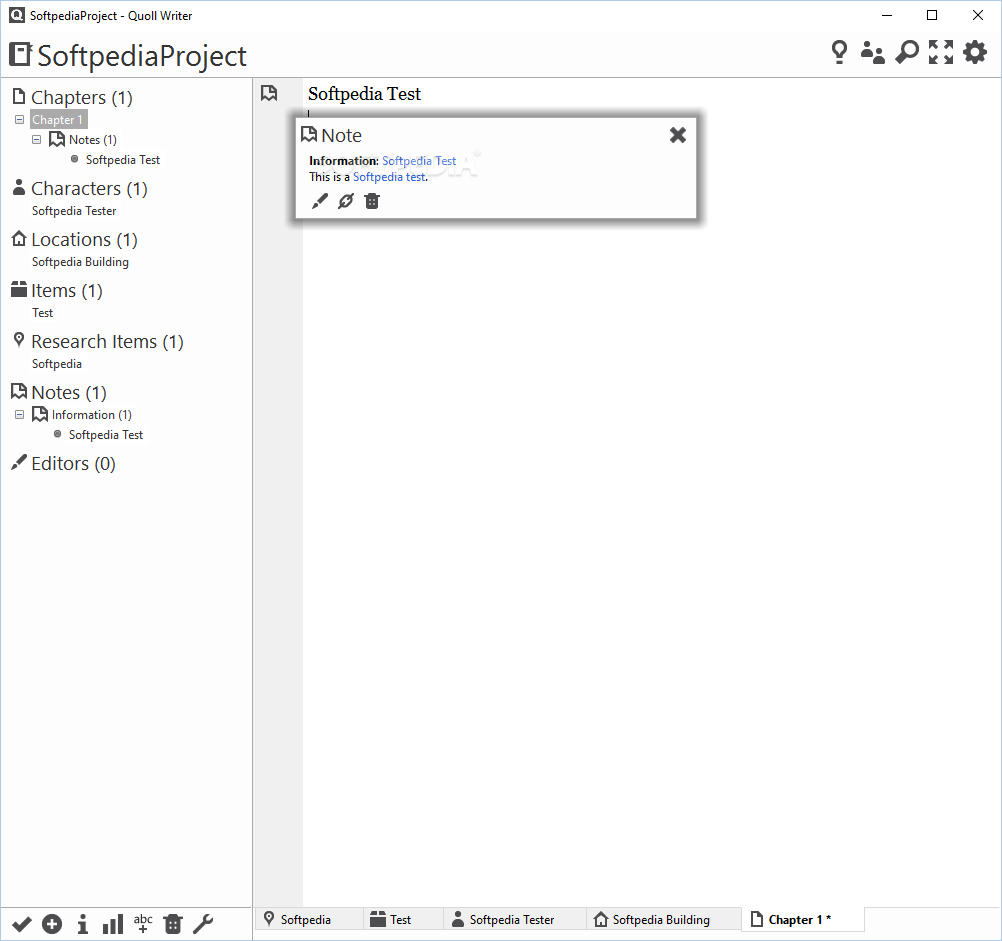Viewport: 1002px width, 941px height.
Task: Collapse the Information (1) notes node
Action: click(x=20, y=415)
